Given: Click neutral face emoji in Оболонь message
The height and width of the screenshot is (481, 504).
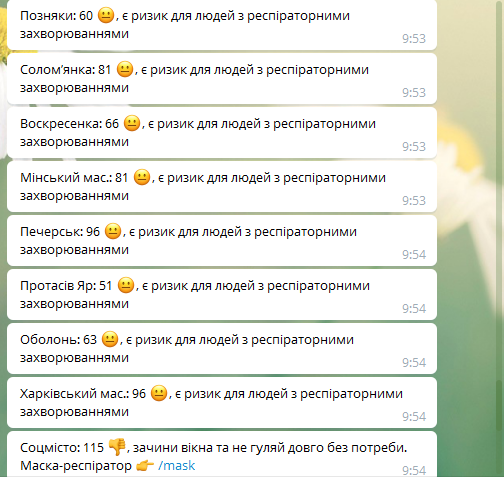Looking at the screenshot, I should [110, 339].
